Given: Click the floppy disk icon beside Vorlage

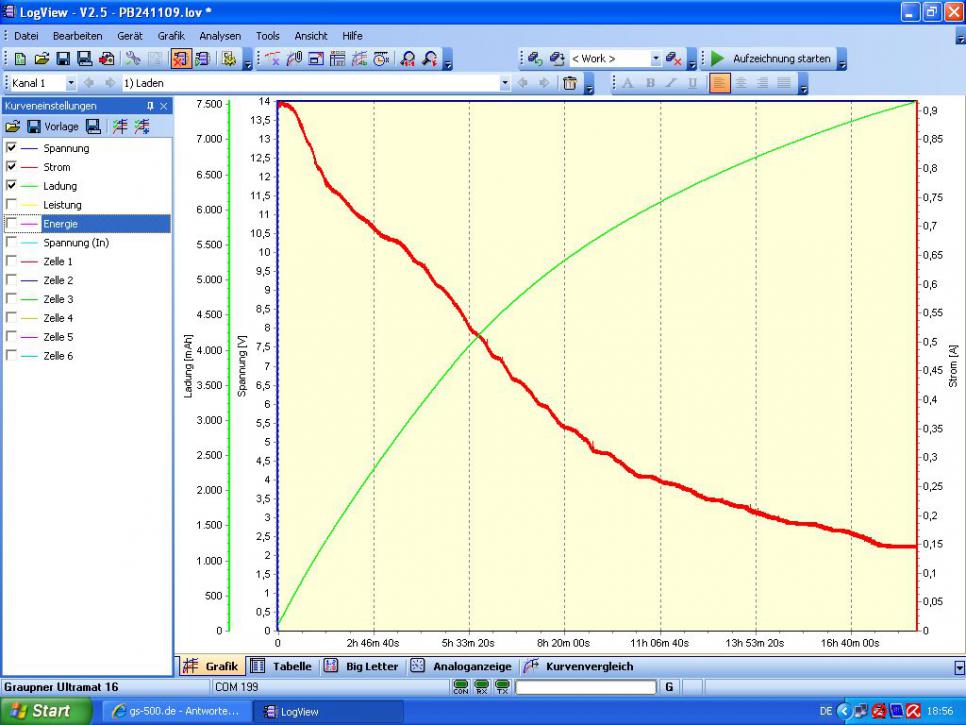Looking at the screenshot, I should (x=33, y=126).
